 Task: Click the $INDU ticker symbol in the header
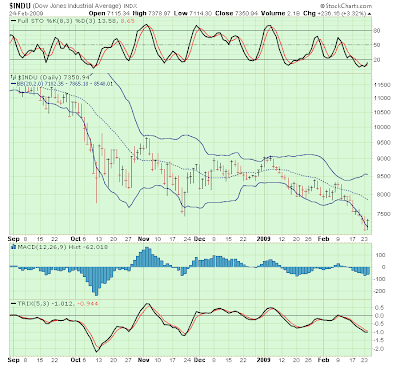click(x=20, y=6)
